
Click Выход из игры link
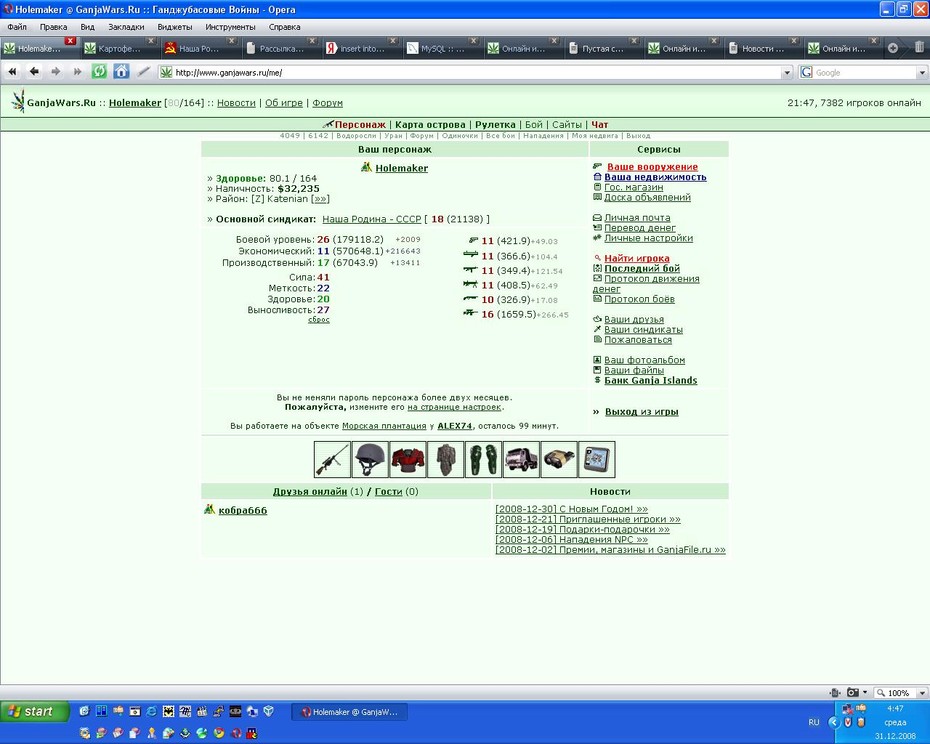click(641, 412)
